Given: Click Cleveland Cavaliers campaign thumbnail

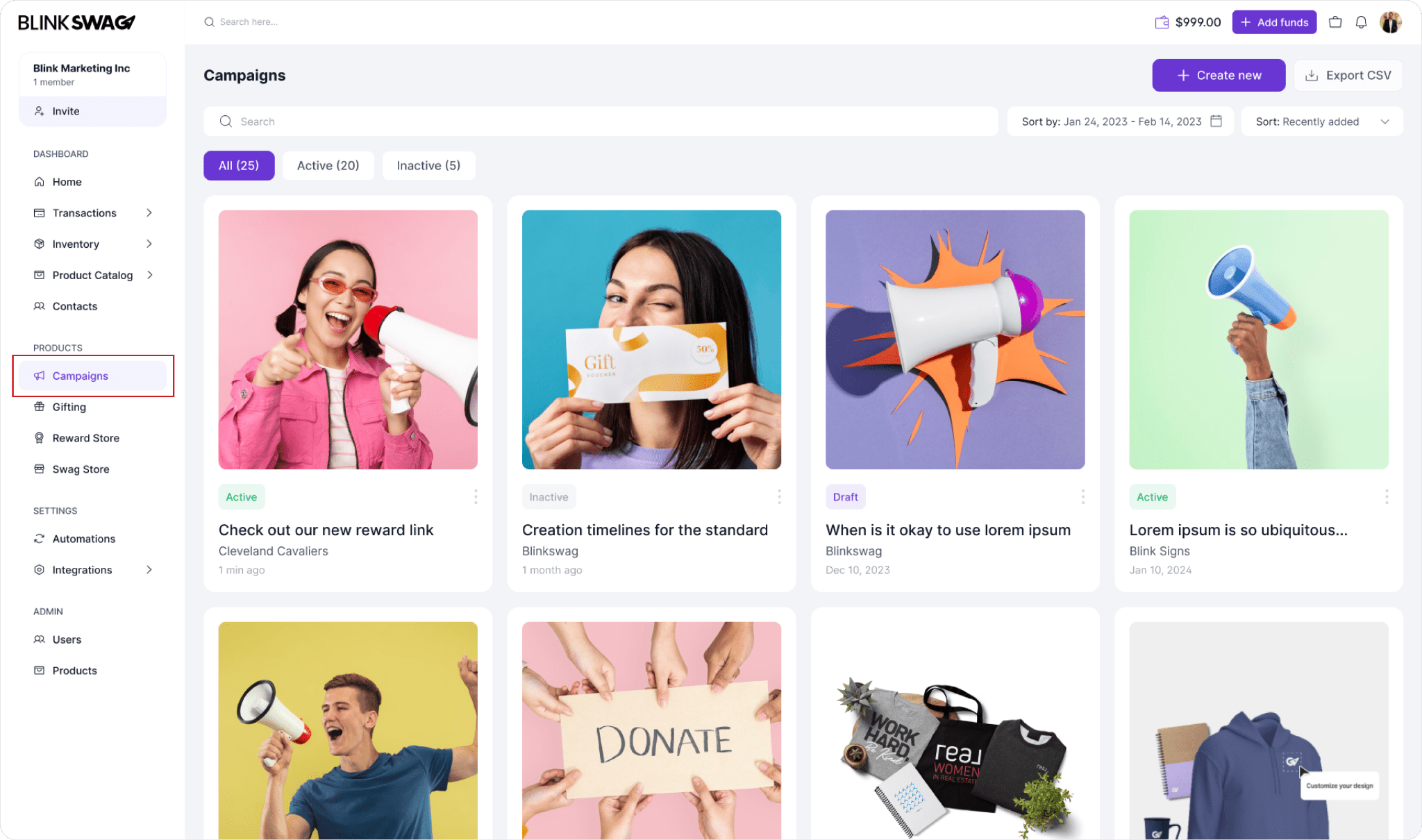Looking at the screenshot, I should 347,339.
